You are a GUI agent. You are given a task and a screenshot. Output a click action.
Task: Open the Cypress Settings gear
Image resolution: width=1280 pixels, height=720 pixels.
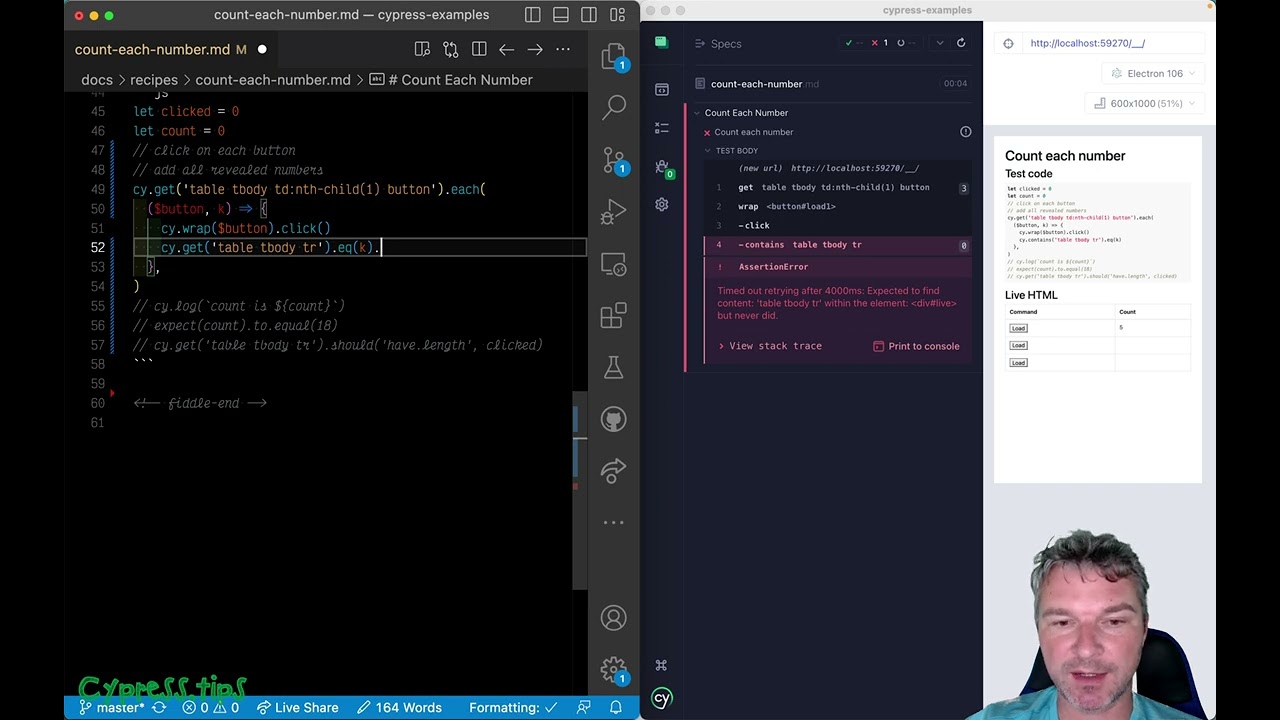pyautogui.click(x=661, y=204)
